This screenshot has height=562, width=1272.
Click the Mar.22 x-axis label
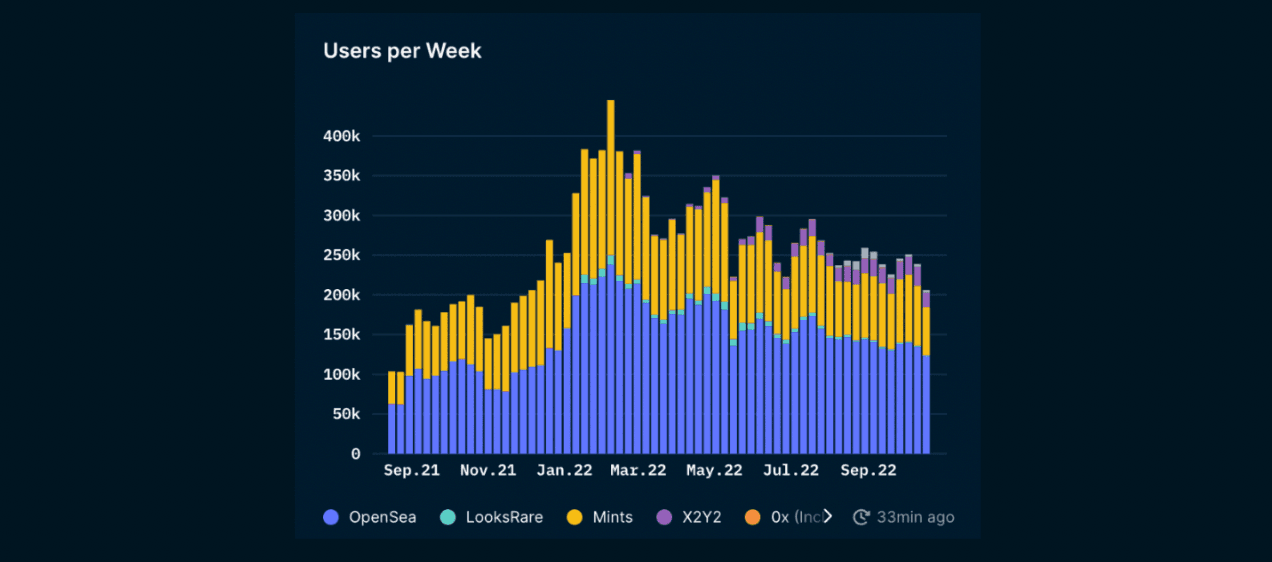pyautogui.click(x=639, y=470)
